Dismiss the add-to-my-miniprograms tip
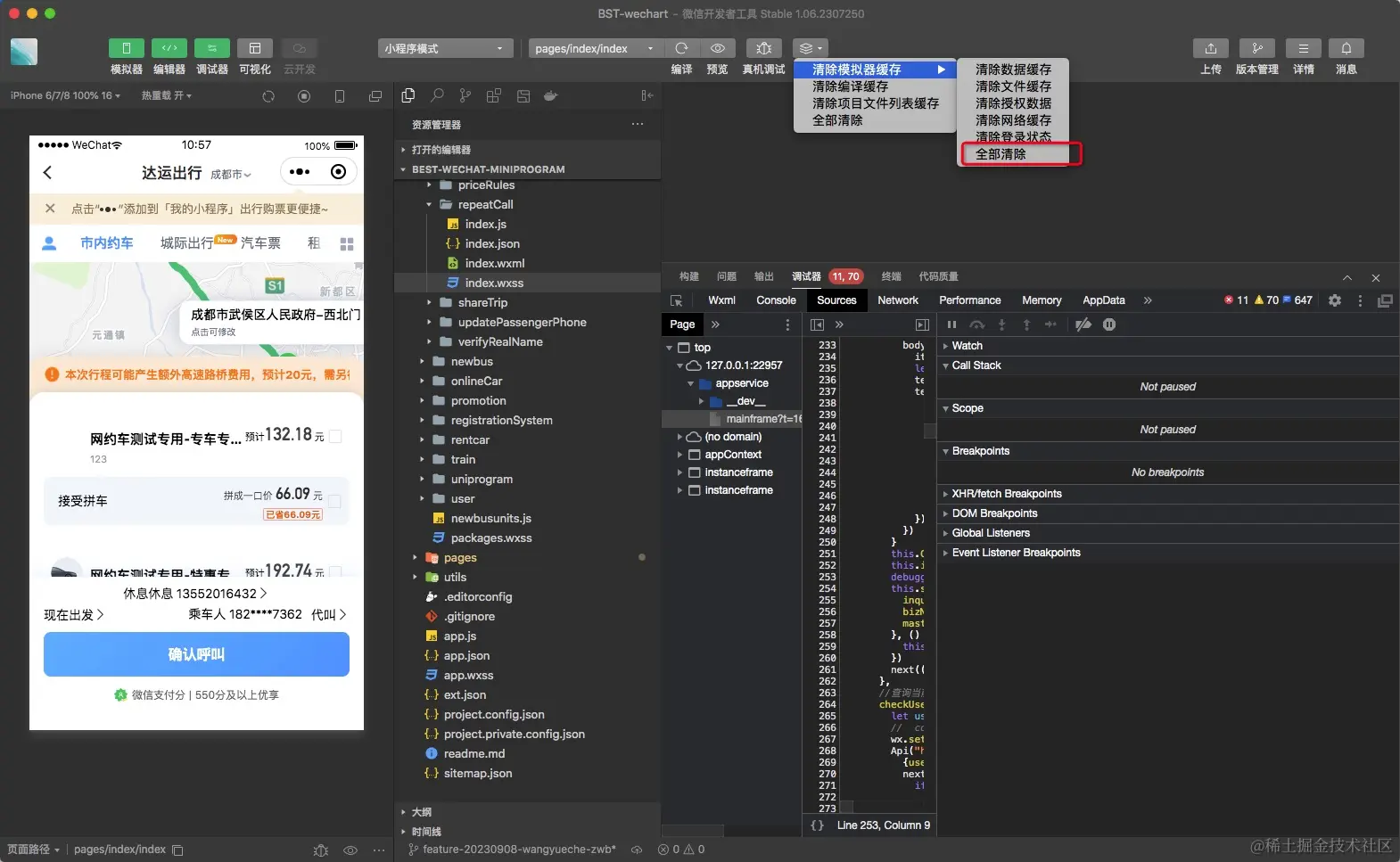The width and height of the screenshot is (1400, 862). (50, 209)
